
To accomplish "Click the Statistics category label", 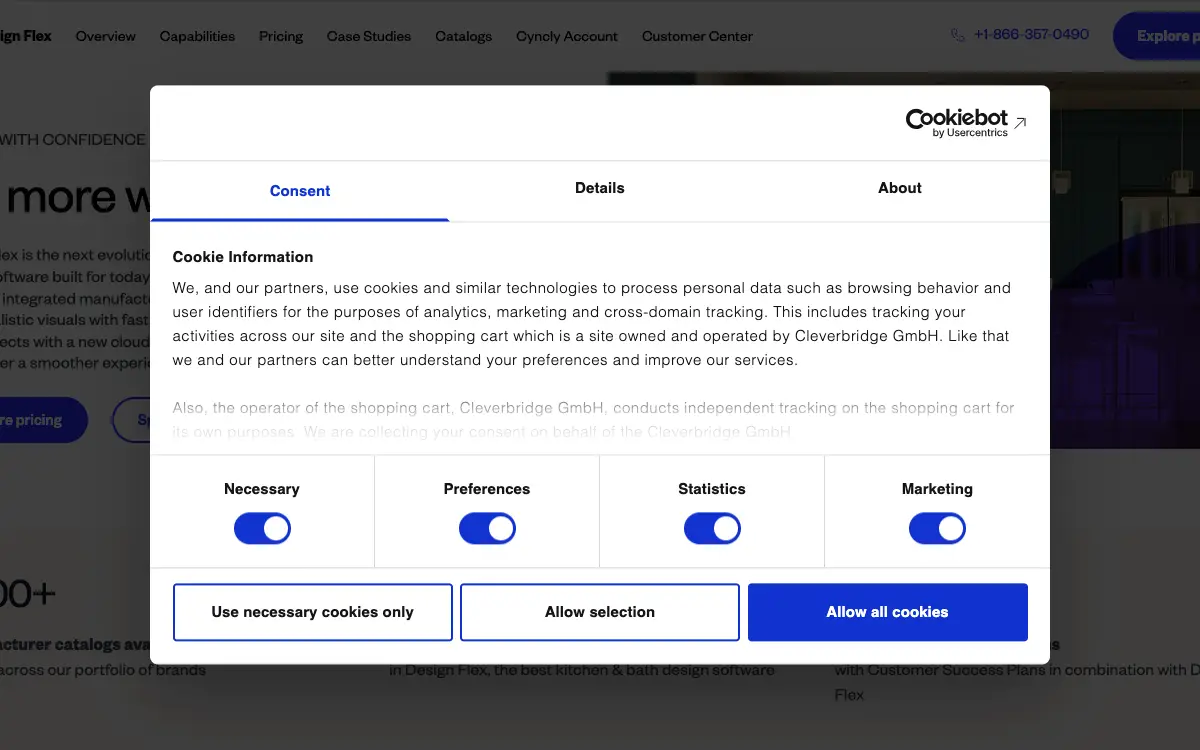I will pos(712,489).
